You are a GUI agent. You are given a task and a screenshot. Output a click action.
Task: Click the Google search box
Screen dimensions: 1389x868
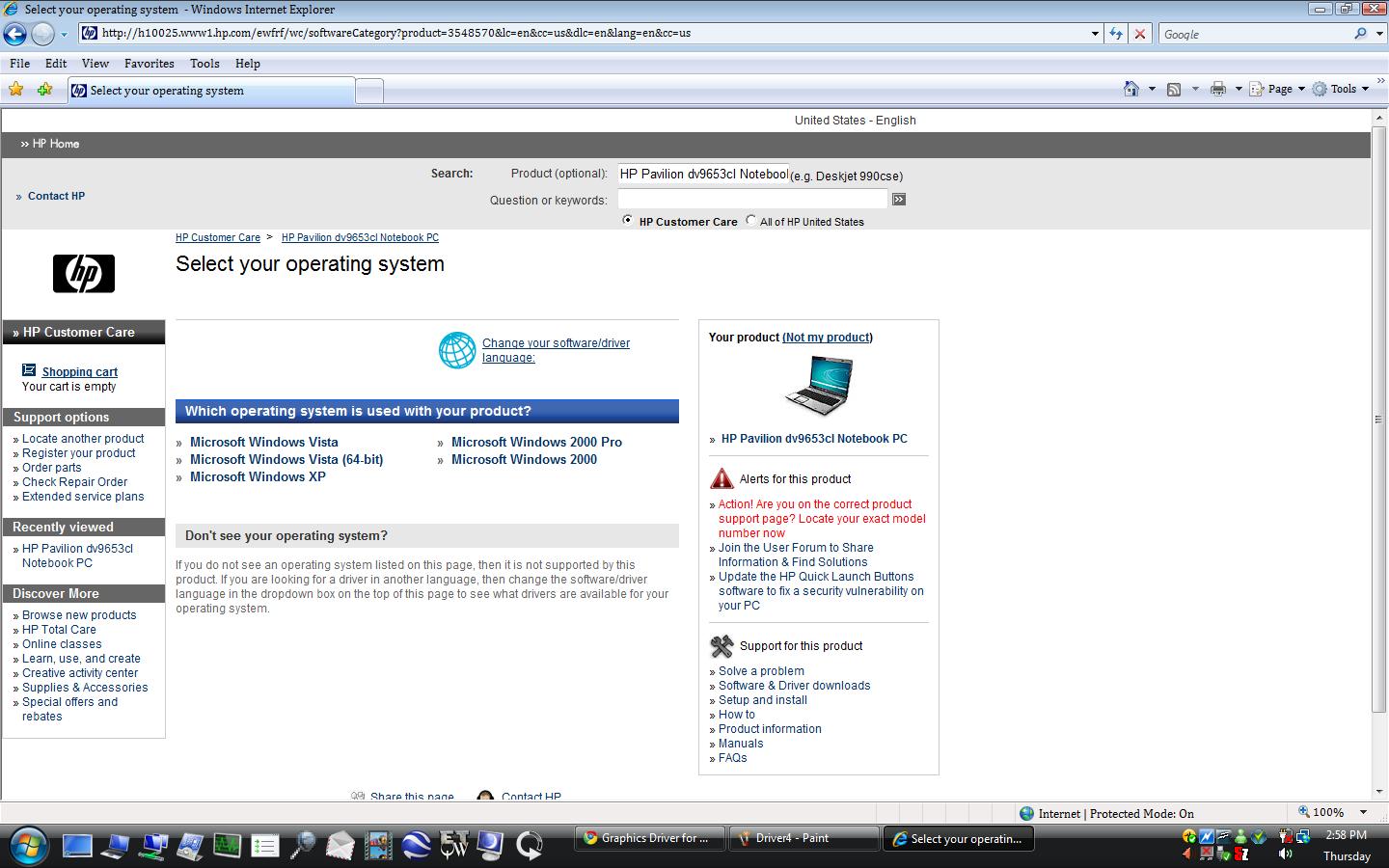[x=1254, y=34]
